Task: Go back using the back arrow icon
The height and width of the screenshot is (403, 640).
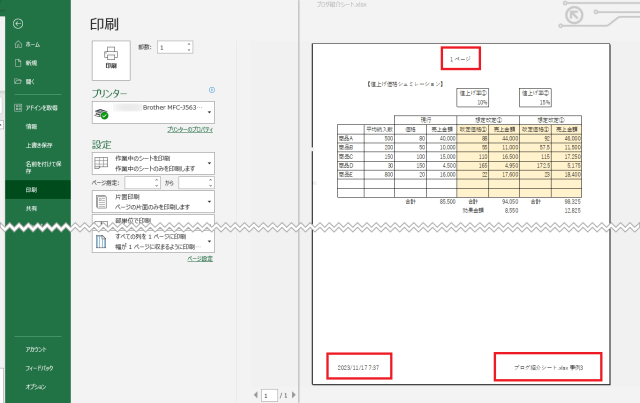Action: pyautogui.click(x=18, y=24)
